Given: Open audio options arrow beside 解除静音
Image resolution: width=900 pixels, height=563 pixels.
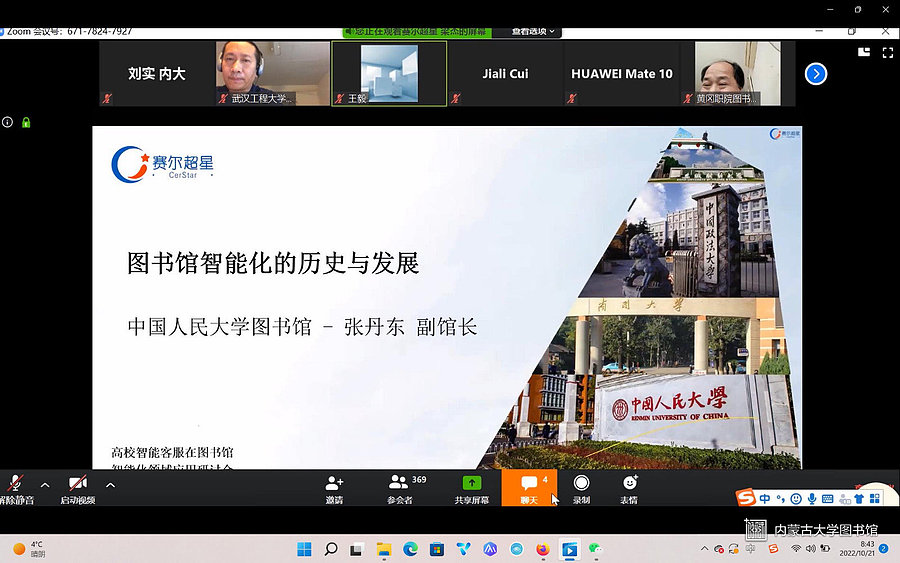Looking at the screenshot, I should (45, 485).
